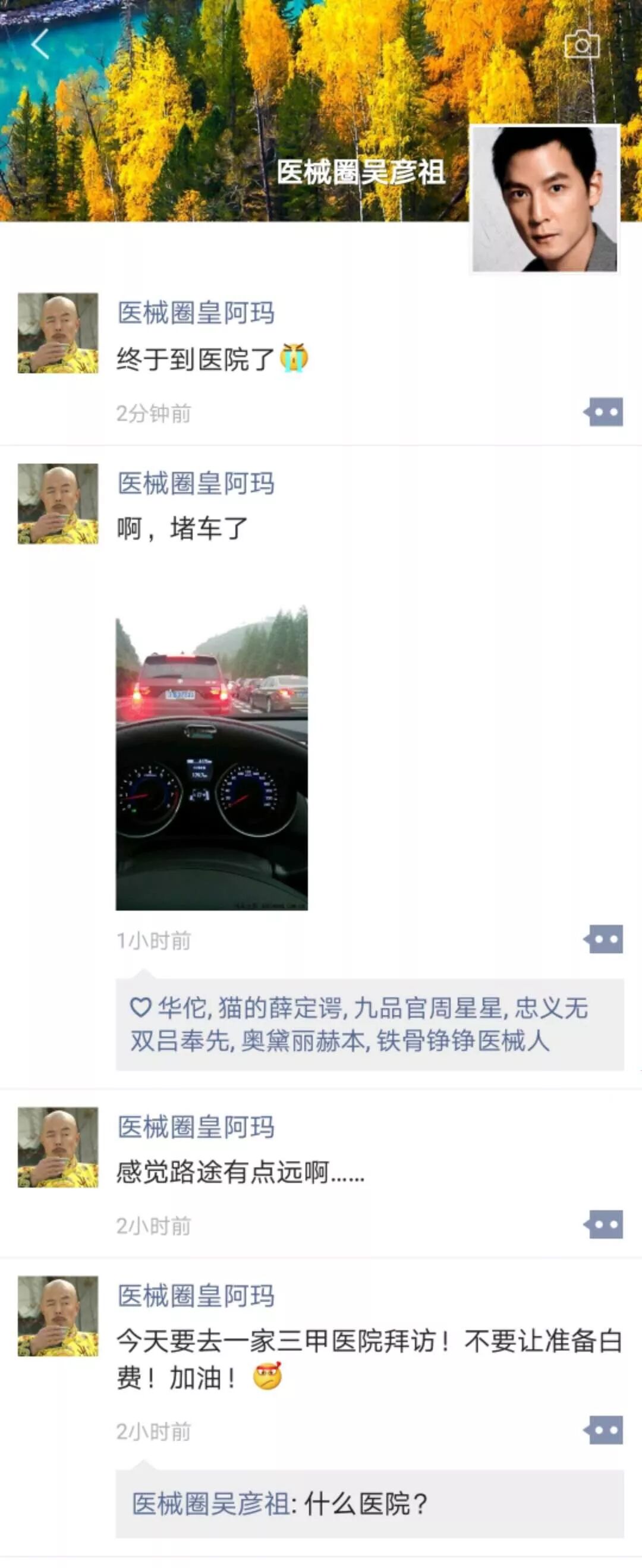The height and width of the screenshot is (1568, 642).
Task: Open the camera icon to post
Action: tap(582, 45)
